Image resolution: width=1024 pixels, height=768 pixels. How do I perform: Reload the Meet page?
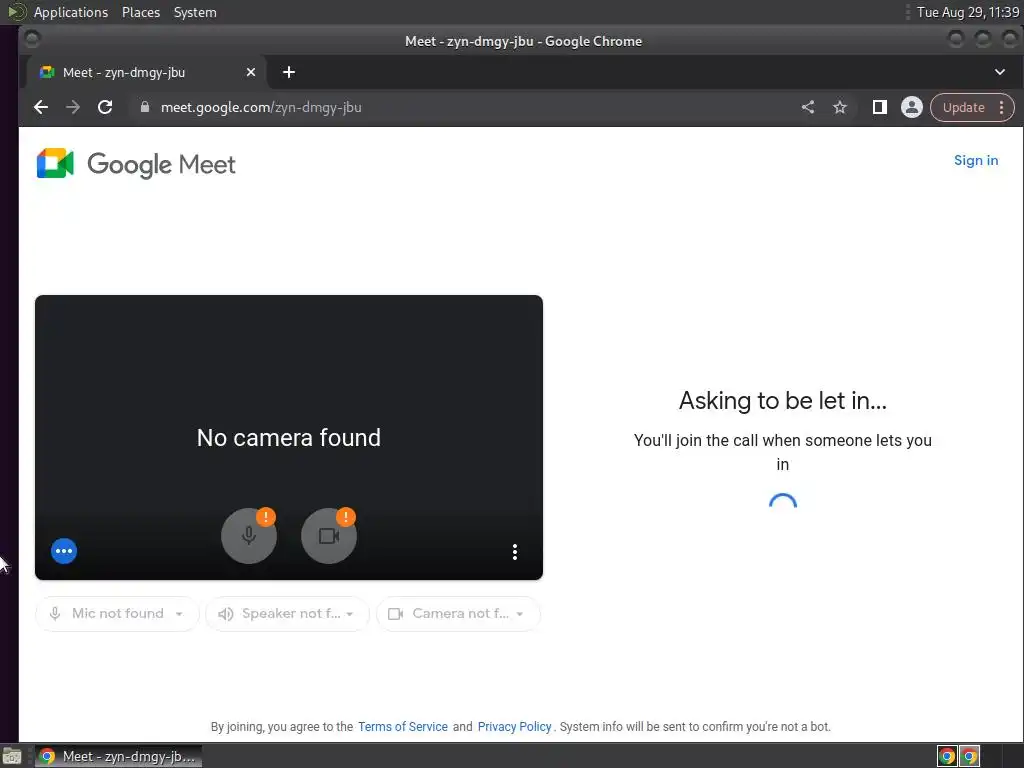[x=105, y=107]
